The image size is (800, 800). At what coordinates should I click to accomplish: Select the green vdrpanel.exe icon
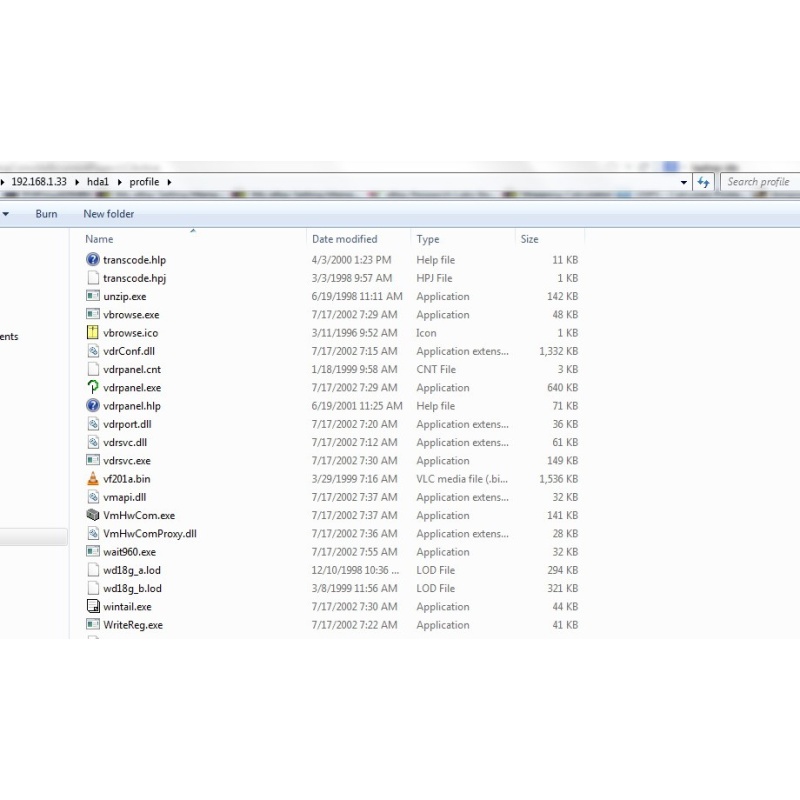[93, 388]
